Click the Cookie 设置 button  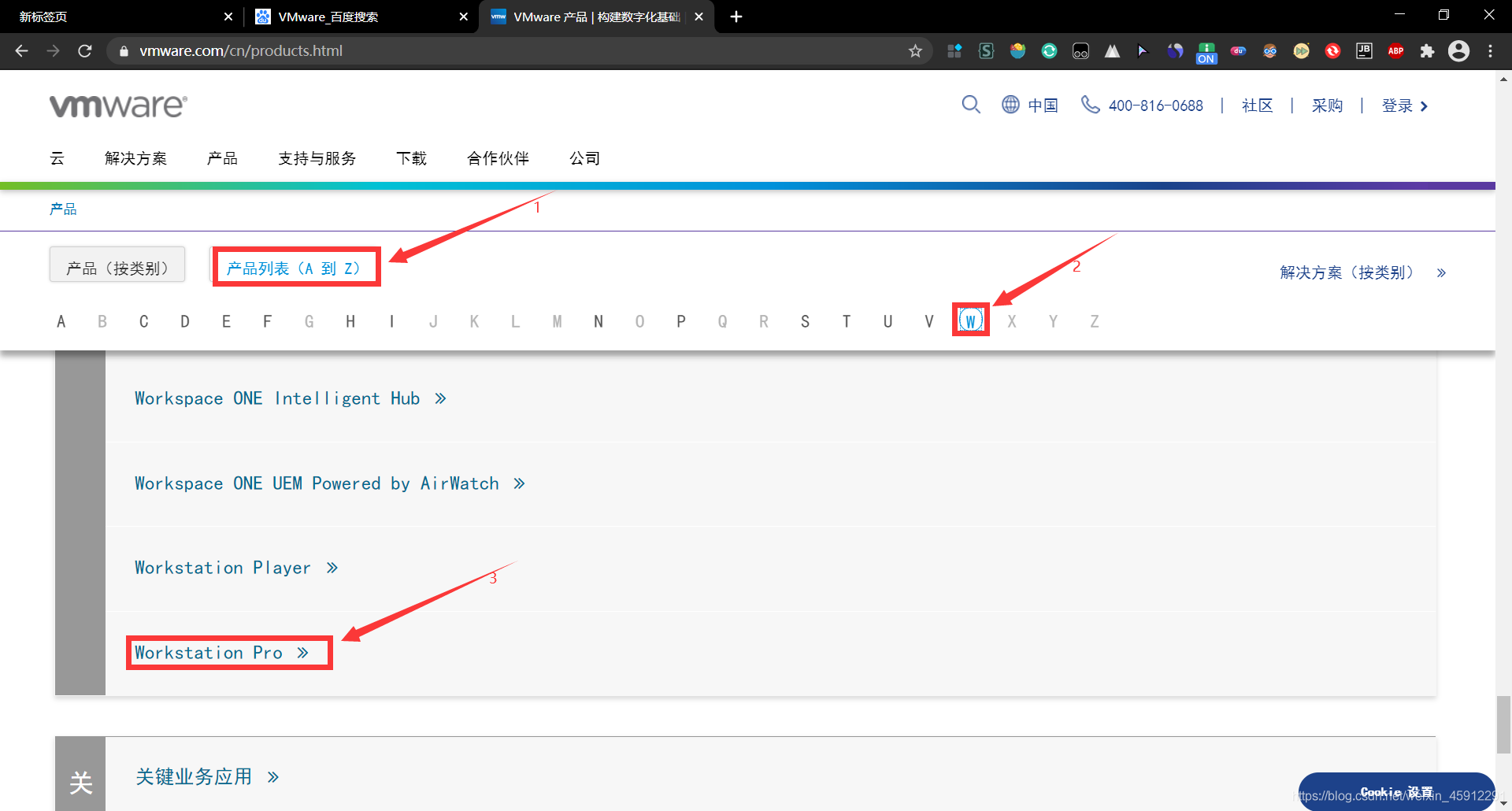click(x=1396, y=792)
